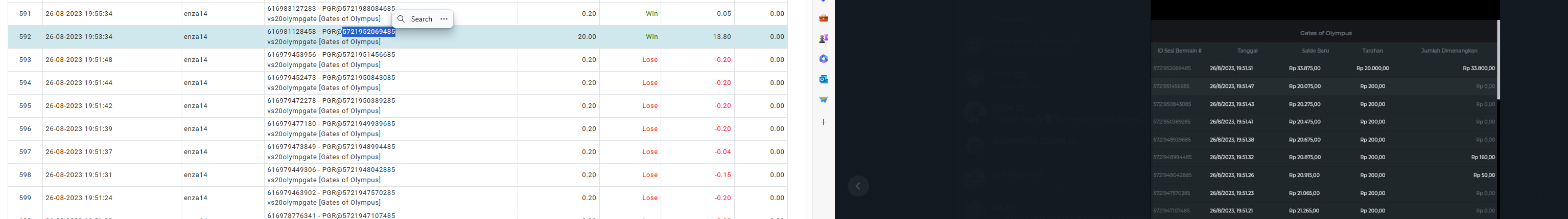
Task: Click the Win status in row 592
Action: tap(651, 37)
